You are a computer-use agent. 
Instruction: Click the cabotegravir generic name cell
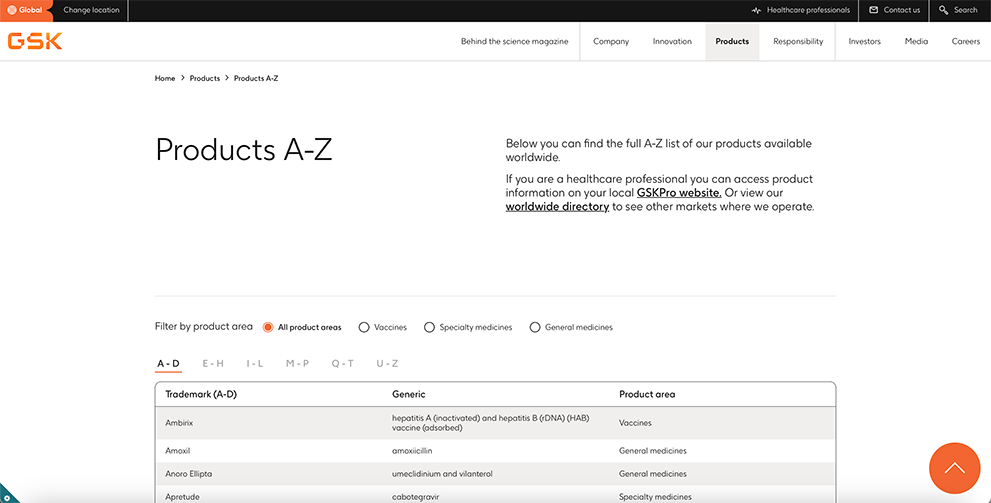pos(415,497)
